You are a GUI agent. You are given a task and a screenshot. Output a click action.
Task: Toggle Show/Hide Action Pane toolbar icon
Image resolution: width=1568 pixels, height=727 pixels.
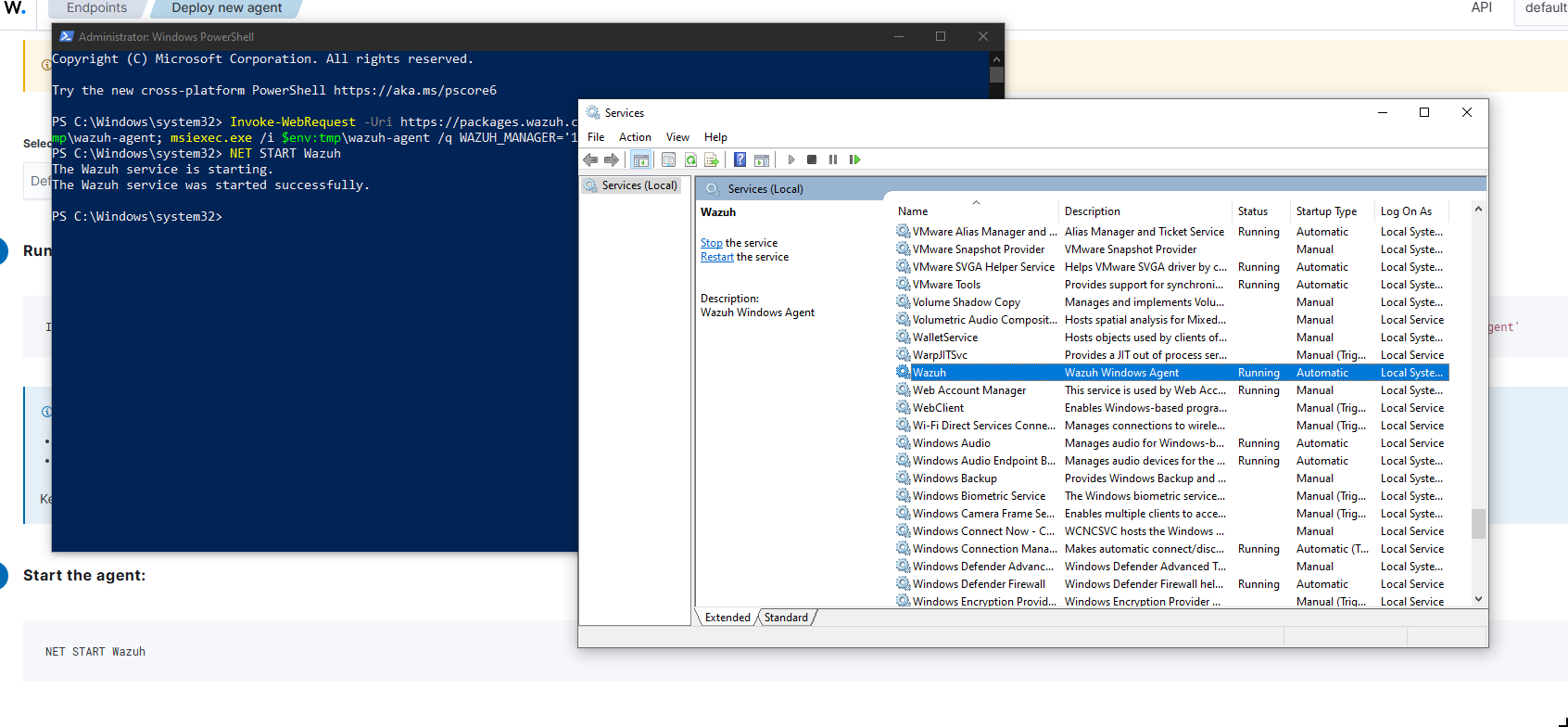[762, 159]
